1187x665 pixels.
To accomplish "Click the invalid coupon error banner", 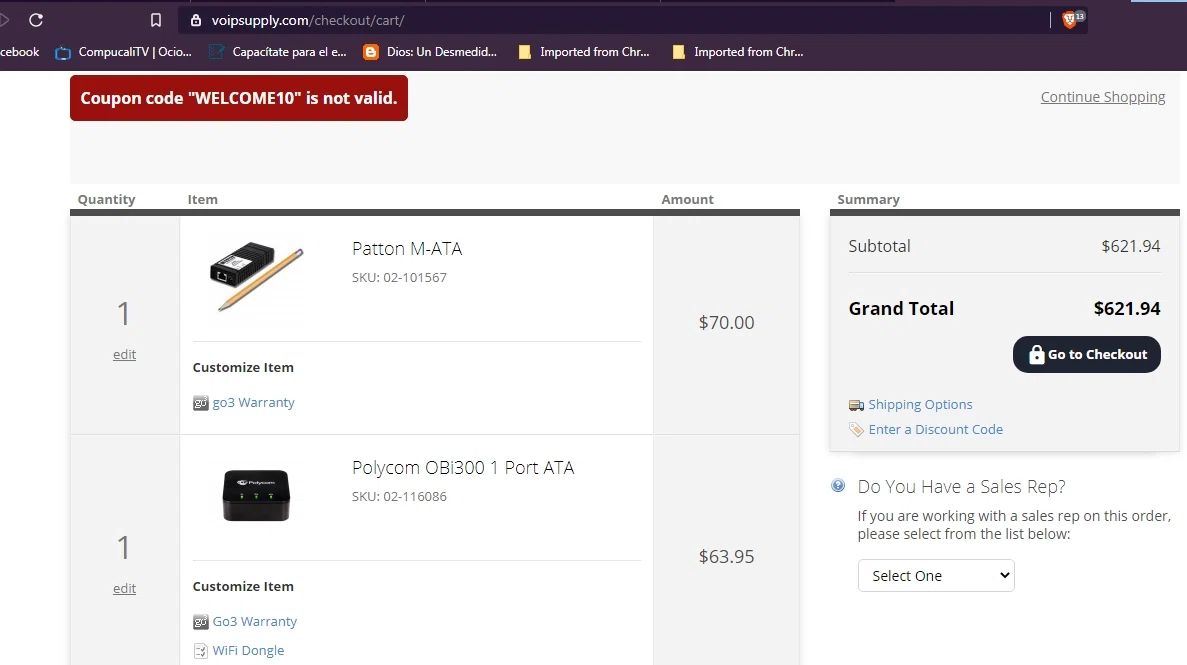I will 238,98.
